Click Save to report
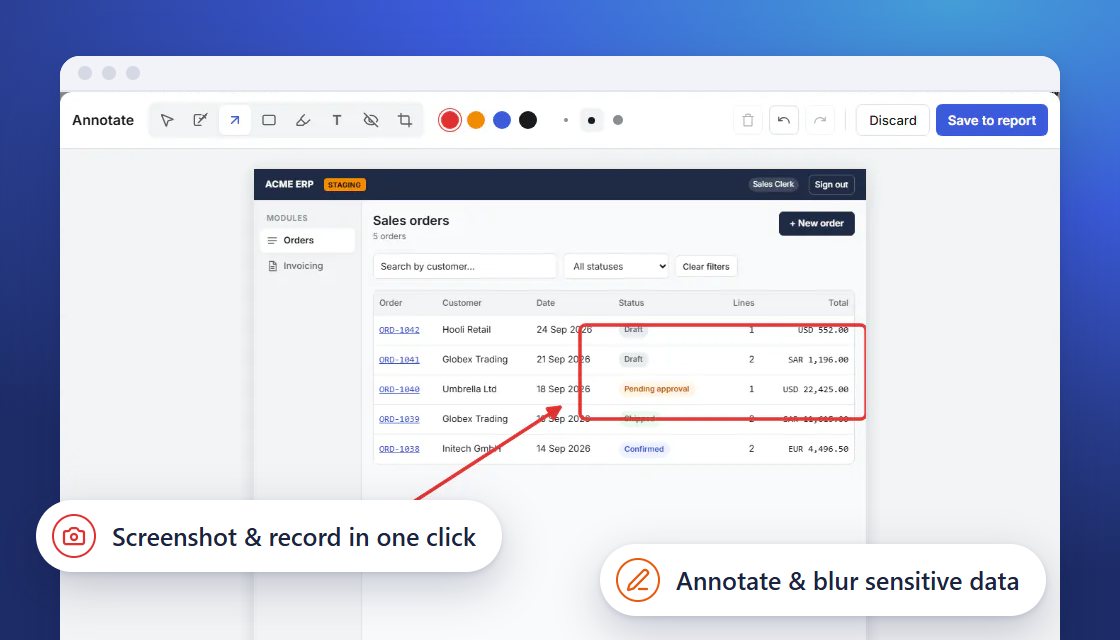The width and height of the screenshot is (1120, 640). point(991,120)
